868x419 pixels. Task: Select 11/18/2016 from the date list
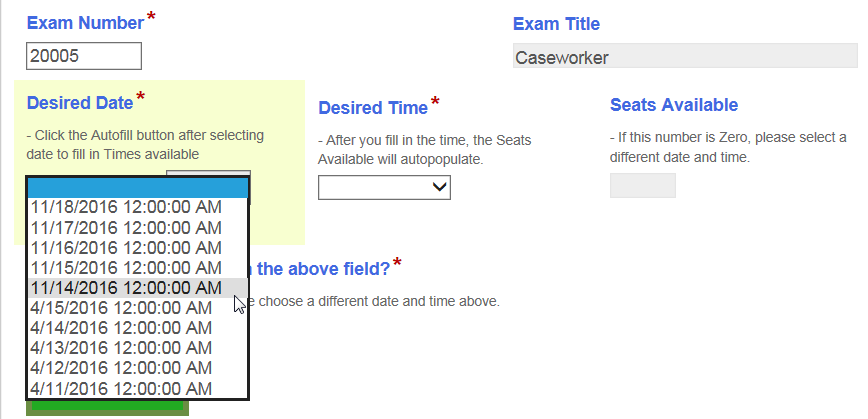[x=126, y=207]
